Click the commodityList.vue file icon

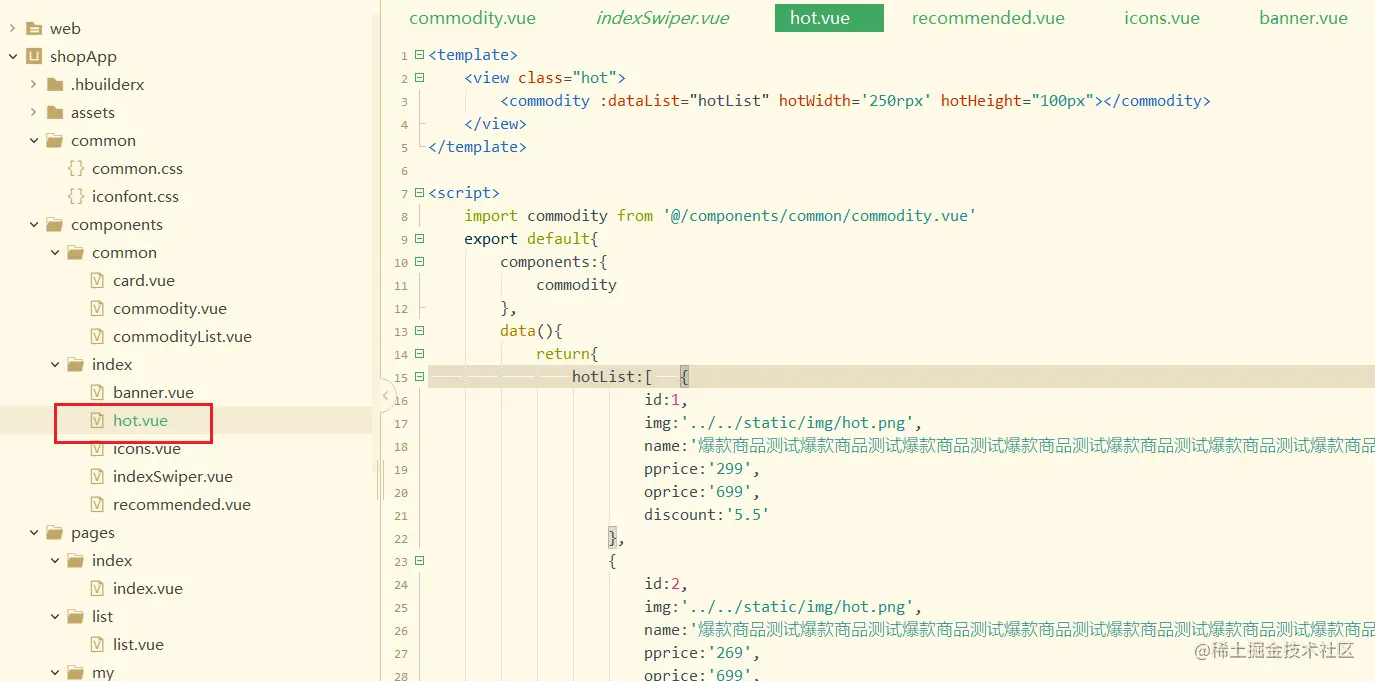click(x=97, y=337)
